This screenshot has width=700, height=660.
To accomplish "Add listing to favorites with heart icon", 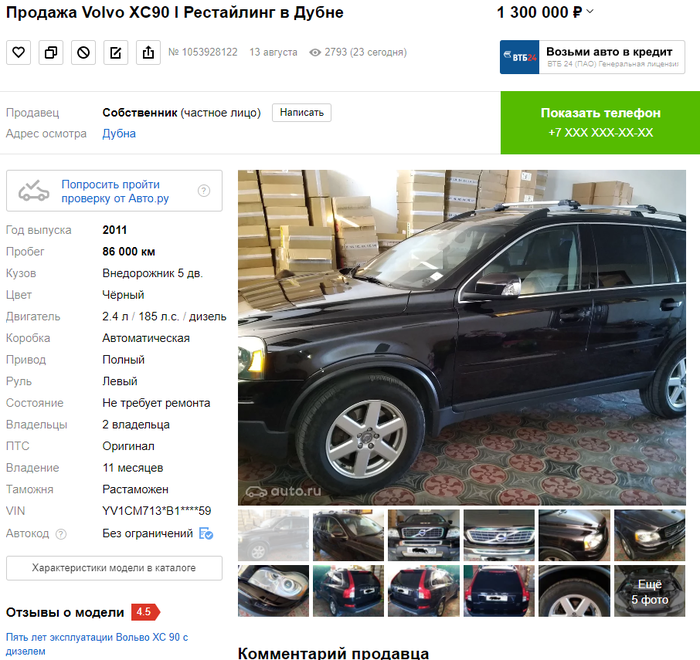I will click(x=18, y=53).
